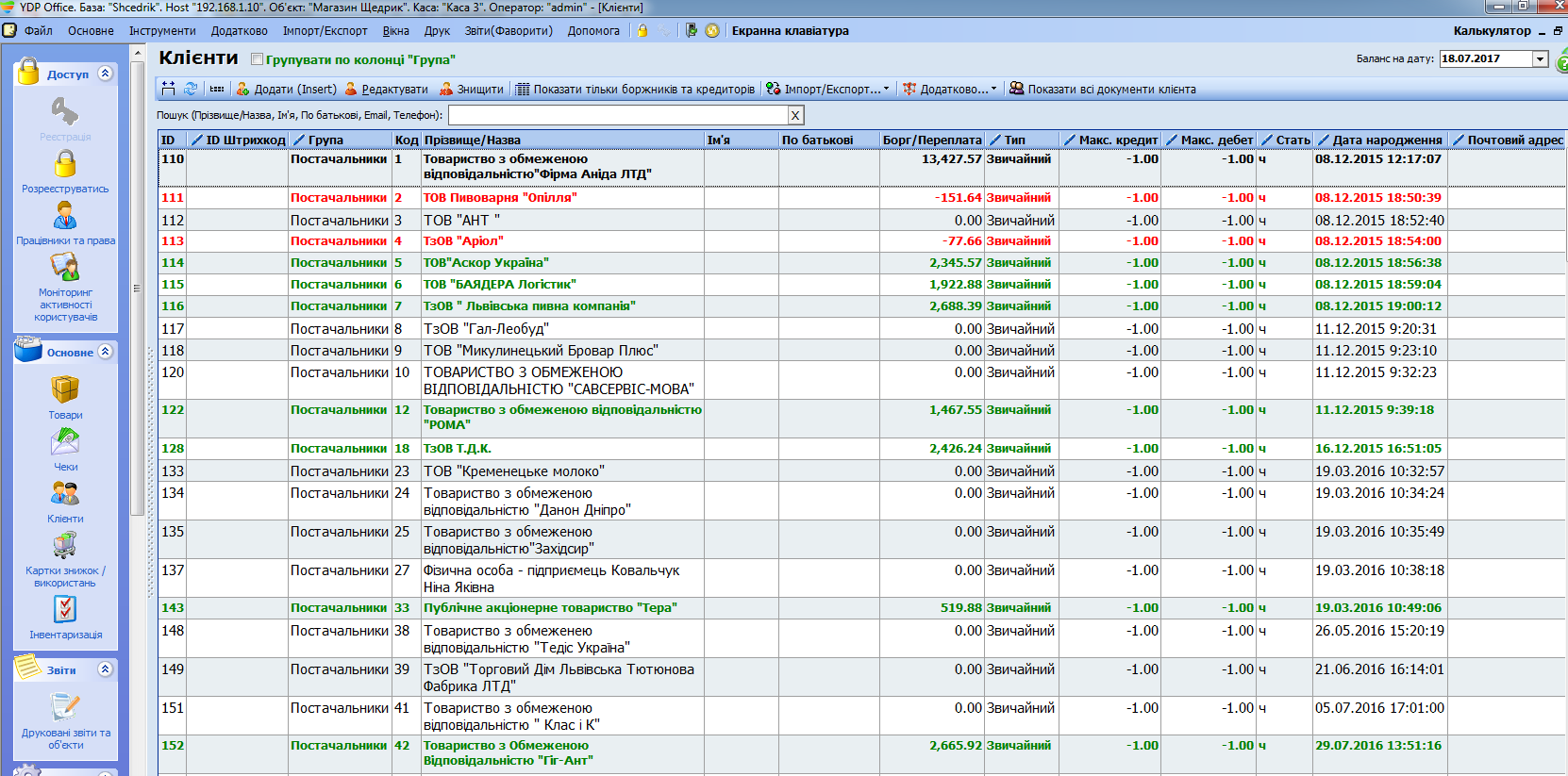Open Імпорт/Експорт toolbar dropdown
This screenshot has height=776, width=1568.
tap(827, 89)
